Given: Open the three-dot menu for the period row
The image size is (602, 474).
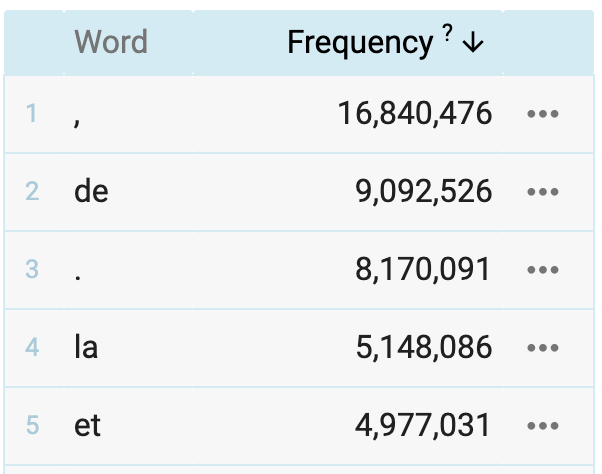Looking at the screenshot, I should coord(542,269).
